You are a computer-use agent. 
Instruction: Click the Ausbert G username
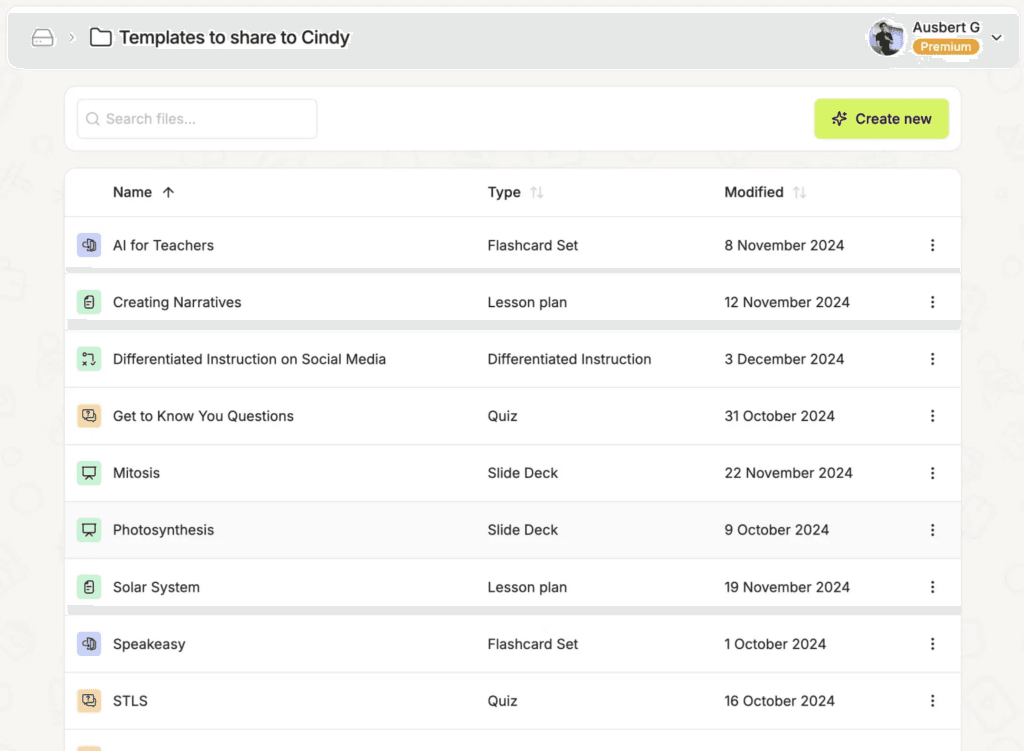point(946,27)
